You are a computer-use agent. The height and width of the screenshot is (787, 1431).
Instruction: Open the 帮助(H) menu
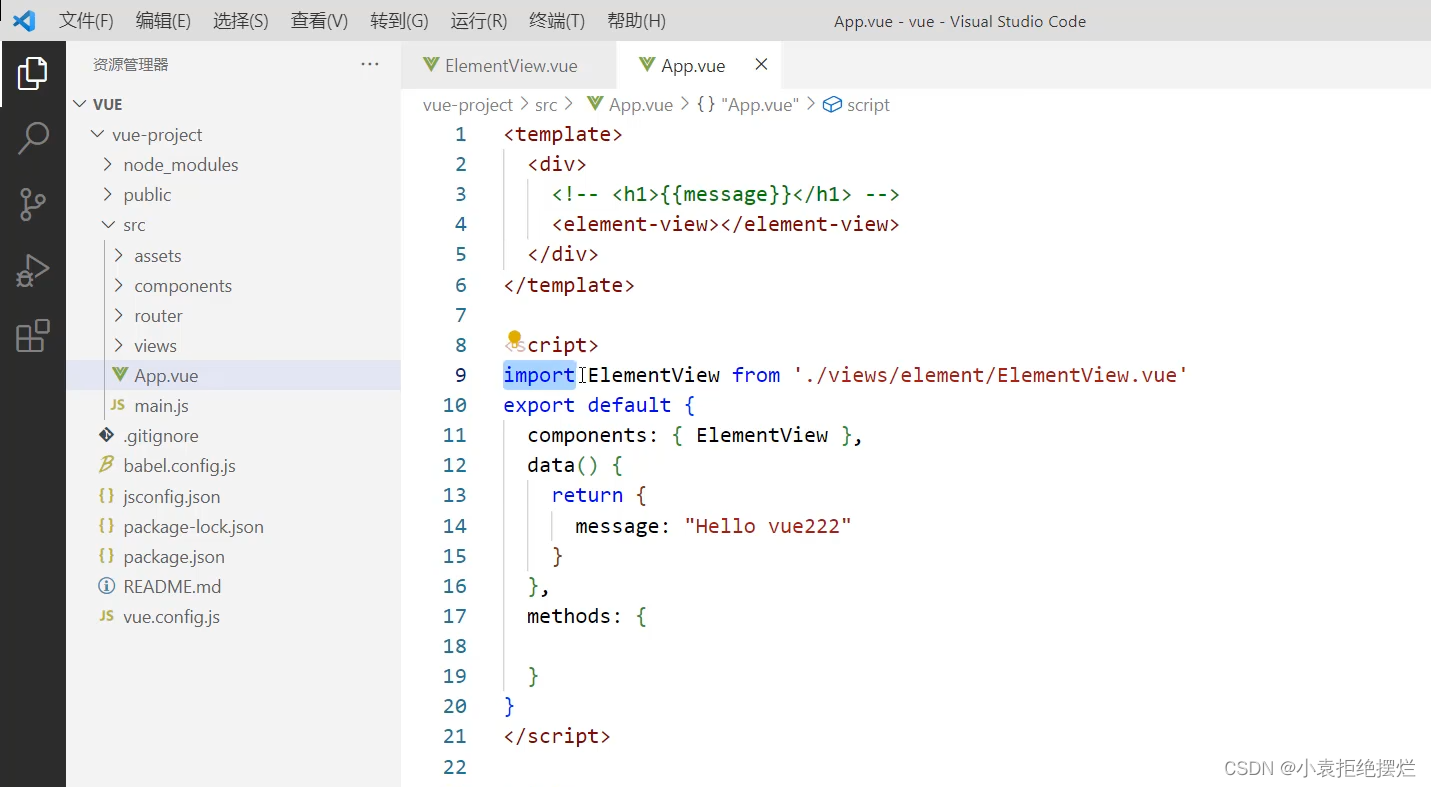pyautogui.click(x=636, y=21)
